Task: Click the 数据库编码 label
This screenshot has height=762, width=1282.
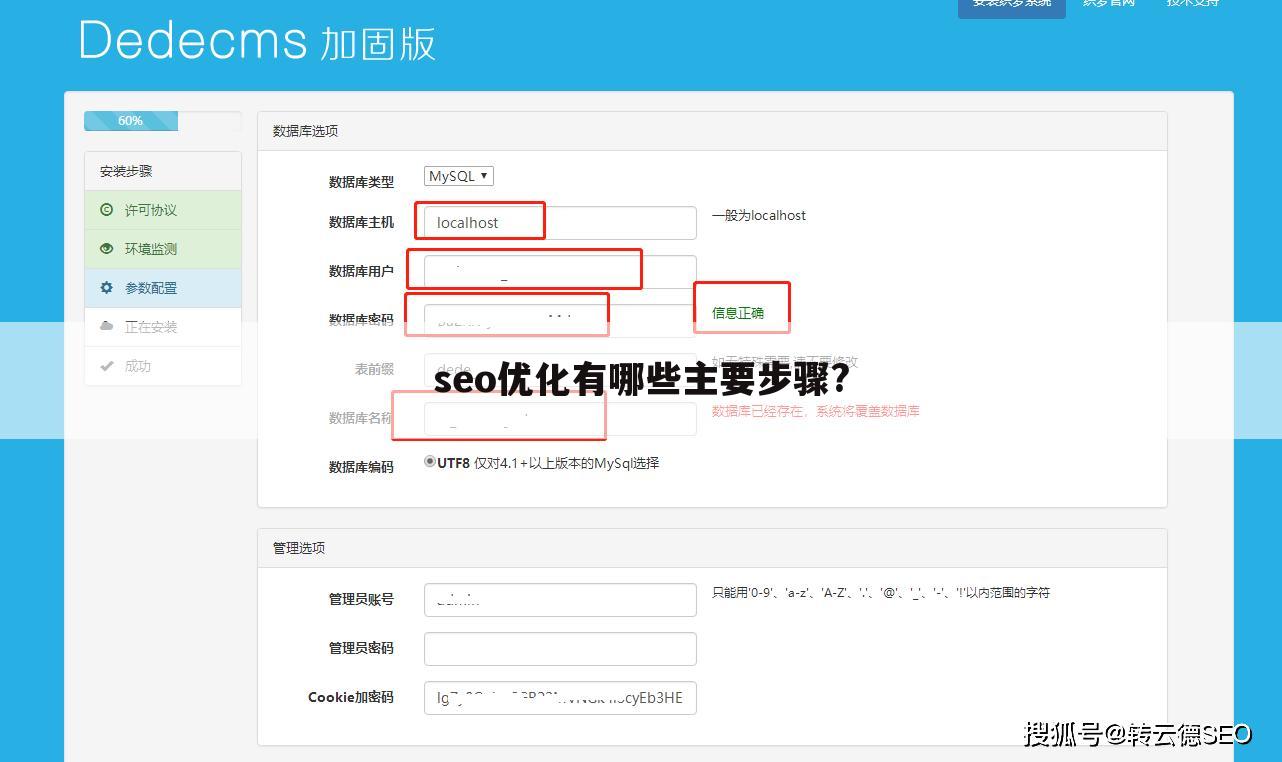Action: point(361,467)
